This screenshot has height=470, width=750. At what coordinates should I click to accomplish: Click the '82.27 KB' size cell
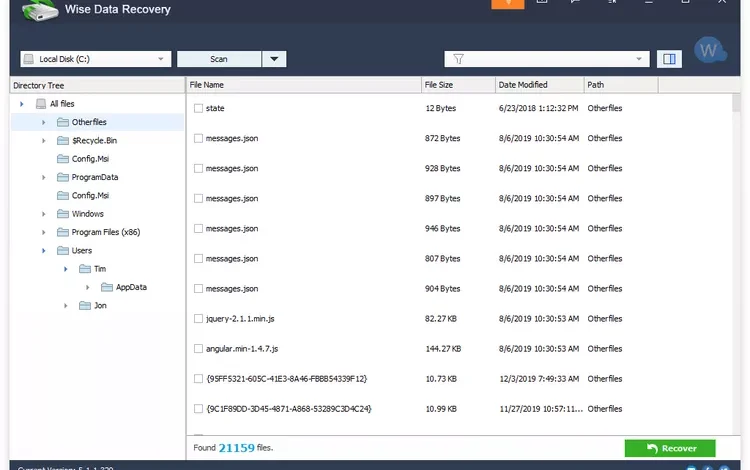point(441,319)
